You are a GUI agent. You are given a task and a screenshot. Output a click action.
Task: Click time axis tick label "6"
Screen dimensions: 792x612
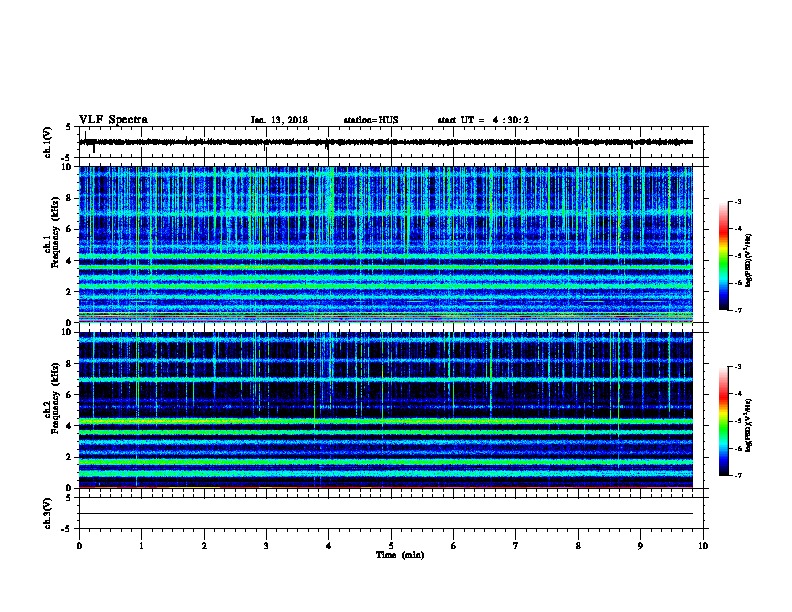453,545
